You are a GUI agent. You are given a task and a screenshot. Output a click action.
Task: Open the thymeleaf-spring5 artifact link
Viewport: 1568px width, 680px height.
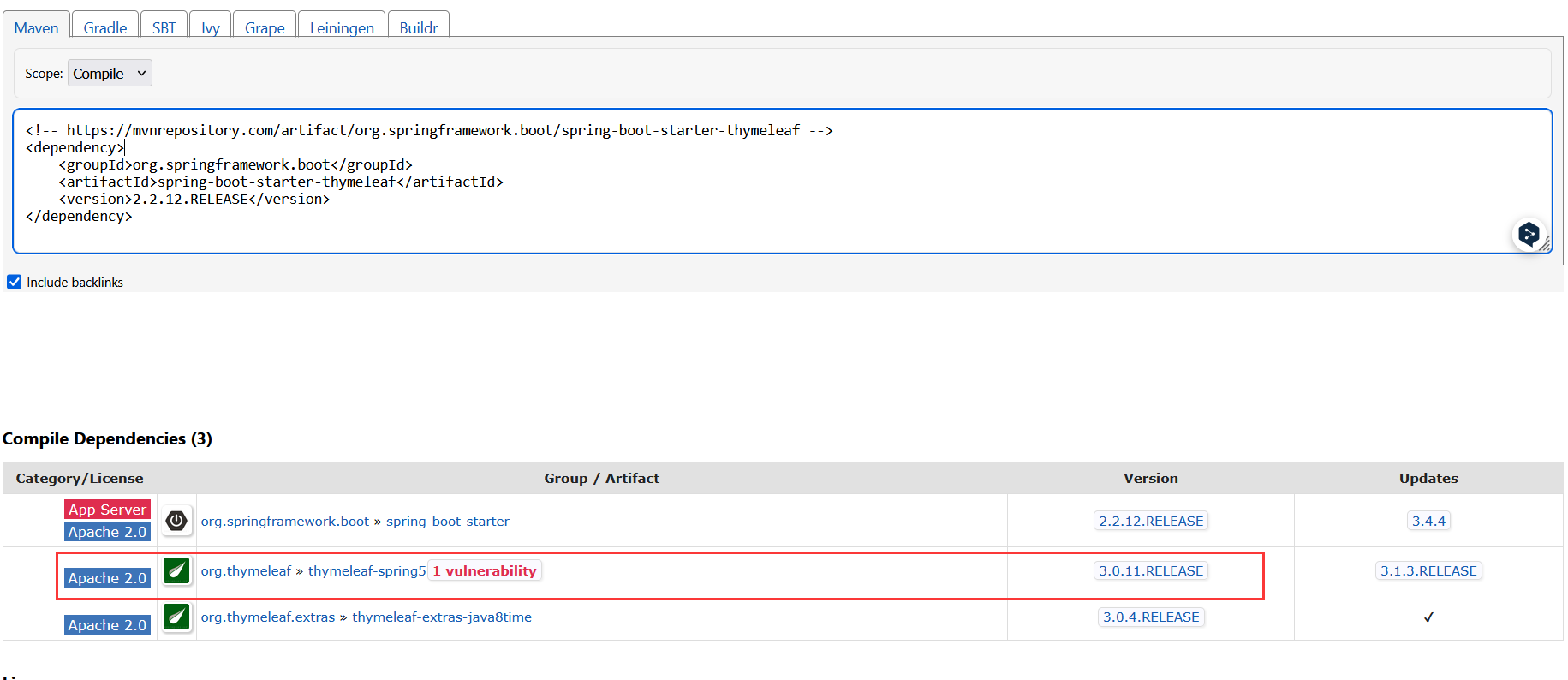pos(367,570)
